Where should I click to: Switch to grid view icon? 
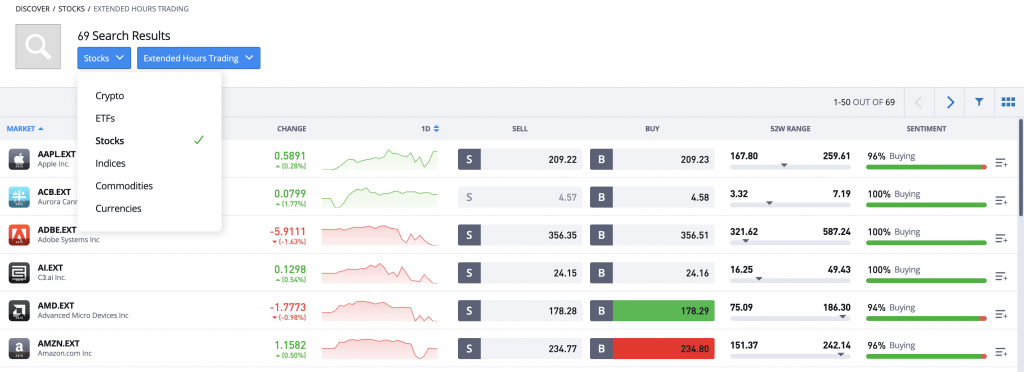[1008, 102]
